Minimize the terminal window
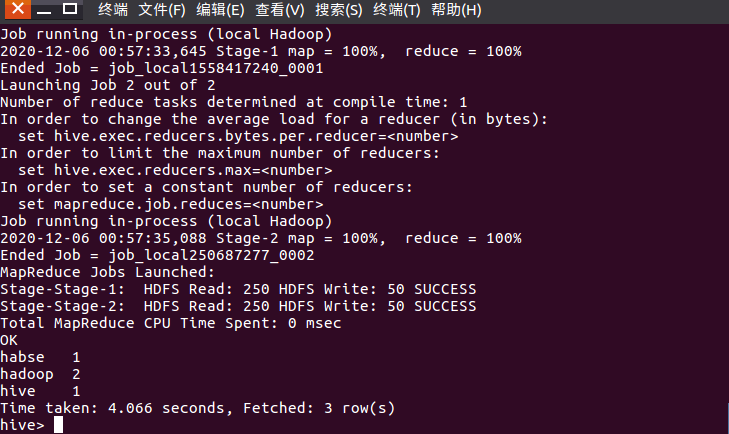Screen dimensions: 729x434 tap(44, 9)
